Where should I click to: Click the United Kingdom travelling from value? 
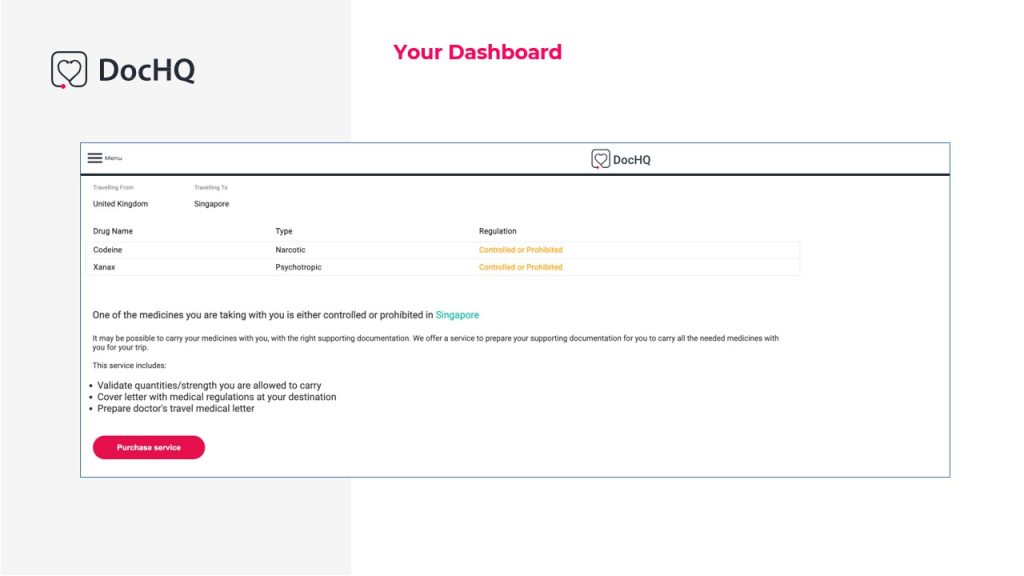click(x=120, y=204)
